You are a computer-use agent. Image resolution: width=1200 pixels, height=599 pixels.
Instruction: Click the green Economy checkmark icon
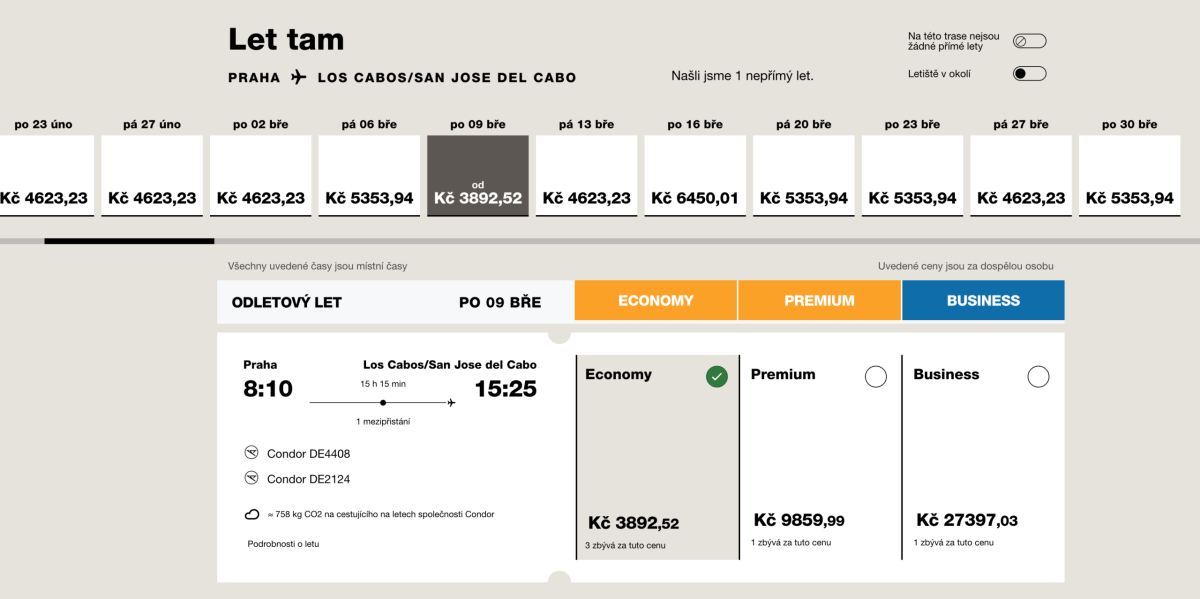coord(716,376)
